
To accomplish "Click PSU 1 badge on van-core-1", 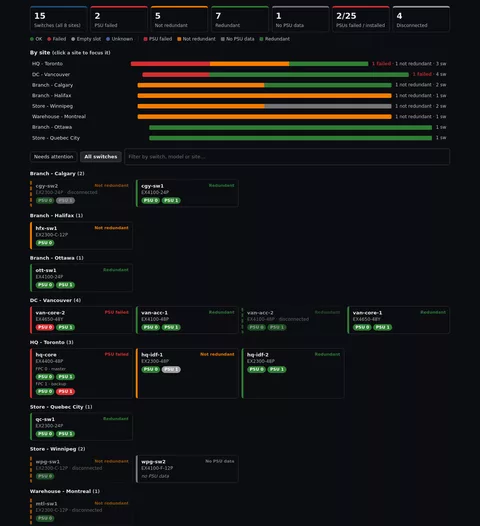I will (x=383, y=327).
